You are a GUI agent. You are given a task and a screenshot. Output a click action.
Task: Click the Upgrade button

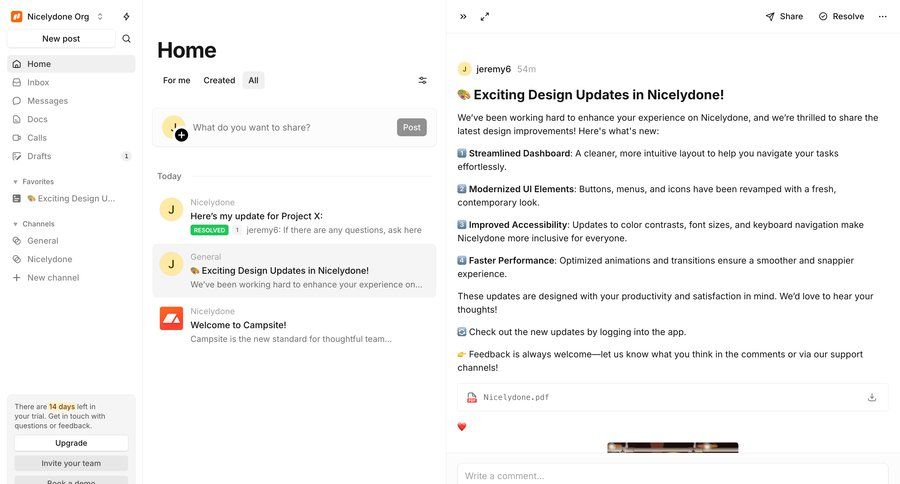pos(71,443)
